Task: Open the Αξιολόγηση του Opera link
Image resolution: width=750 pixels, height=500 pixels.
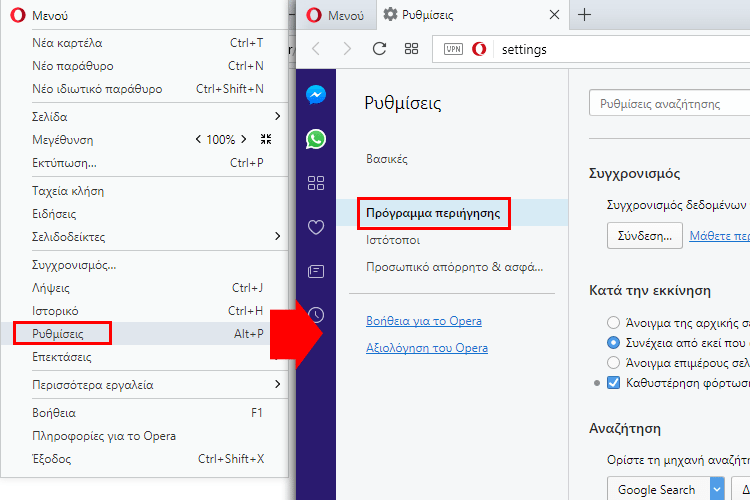Action: click(x=427, y=348)
